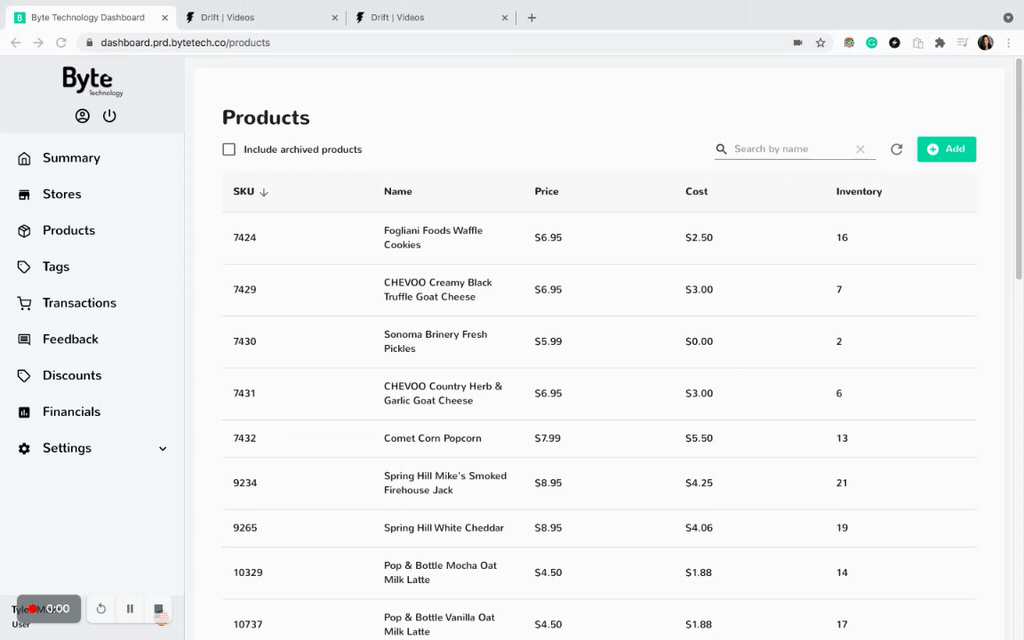This screenshot has width=1024, height=640.
Task: Switch to the second Drift Videos tab
Action: (x=261, y=18)
